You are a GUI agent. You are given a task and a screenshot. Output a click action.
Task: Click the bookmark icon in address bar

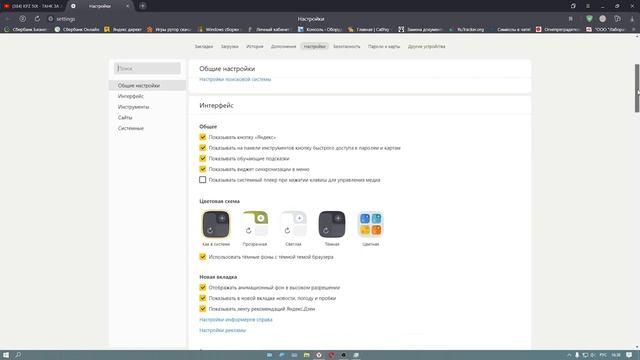click(x=571, y=19)
